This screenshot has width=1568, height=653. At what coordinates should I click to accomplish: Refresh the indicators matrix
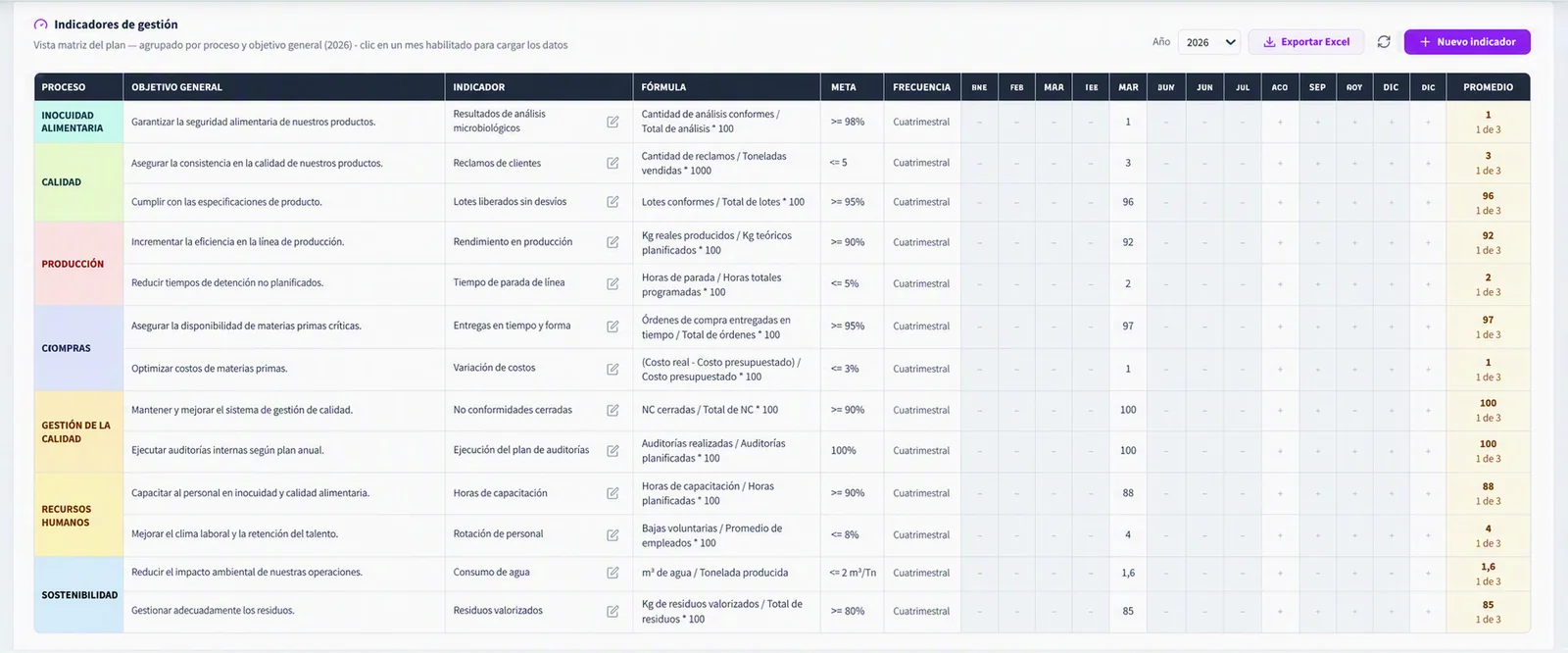click(x=1384, y=42)
